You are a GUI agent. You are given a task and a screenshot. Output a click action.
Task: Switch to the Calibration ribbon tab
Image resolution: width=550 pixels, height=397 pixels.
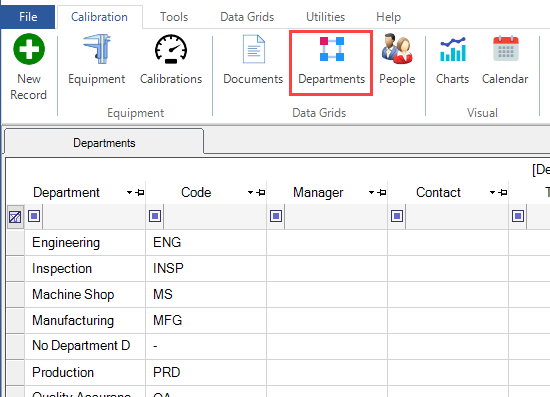point(100,17)
